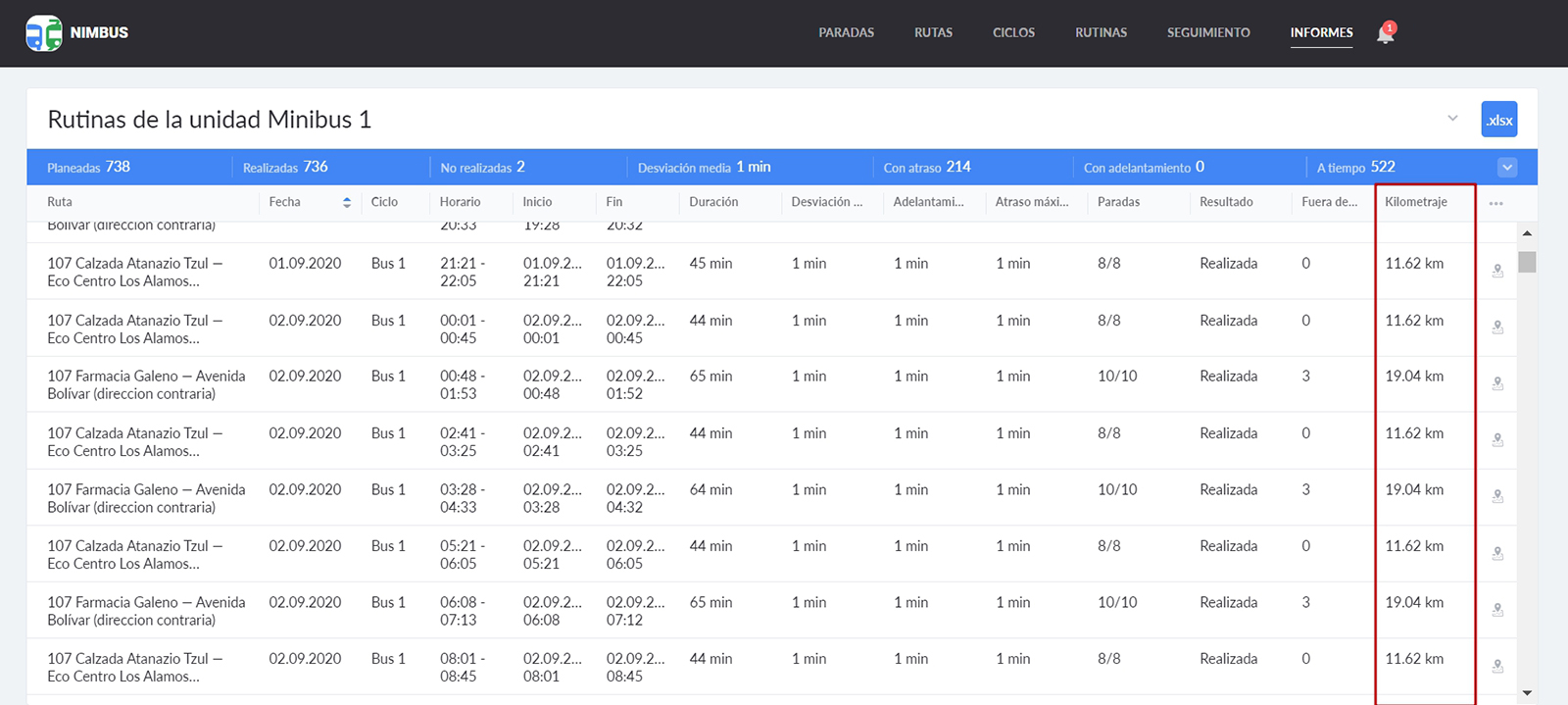Show map for the 05:21 - 06:05 routine
The height and width of the screenshot is (705, 1568).
(x=1497, y=554)
